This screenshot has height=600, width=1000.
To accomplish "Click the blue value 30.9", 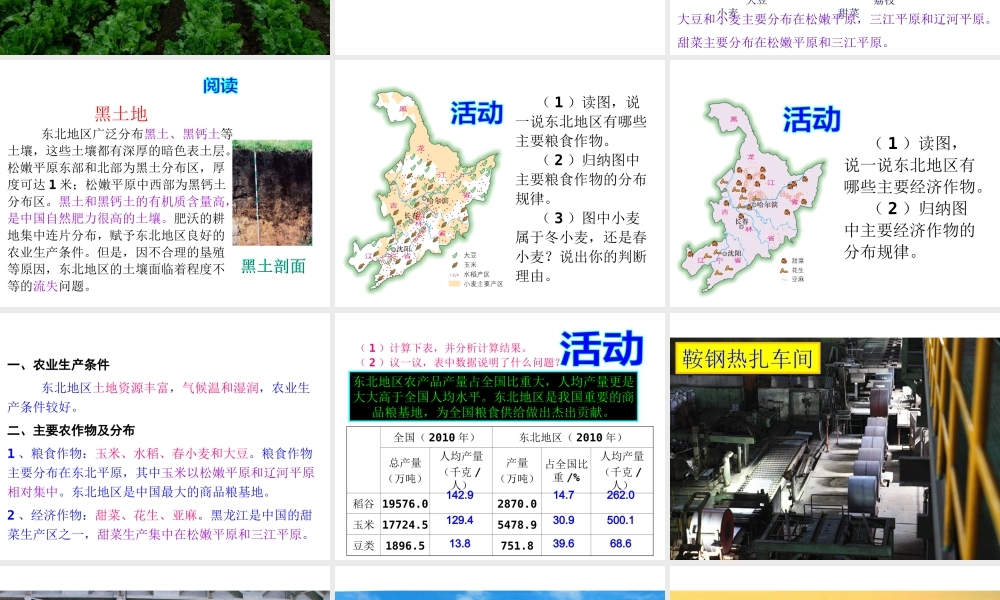I will pos(564,520).
